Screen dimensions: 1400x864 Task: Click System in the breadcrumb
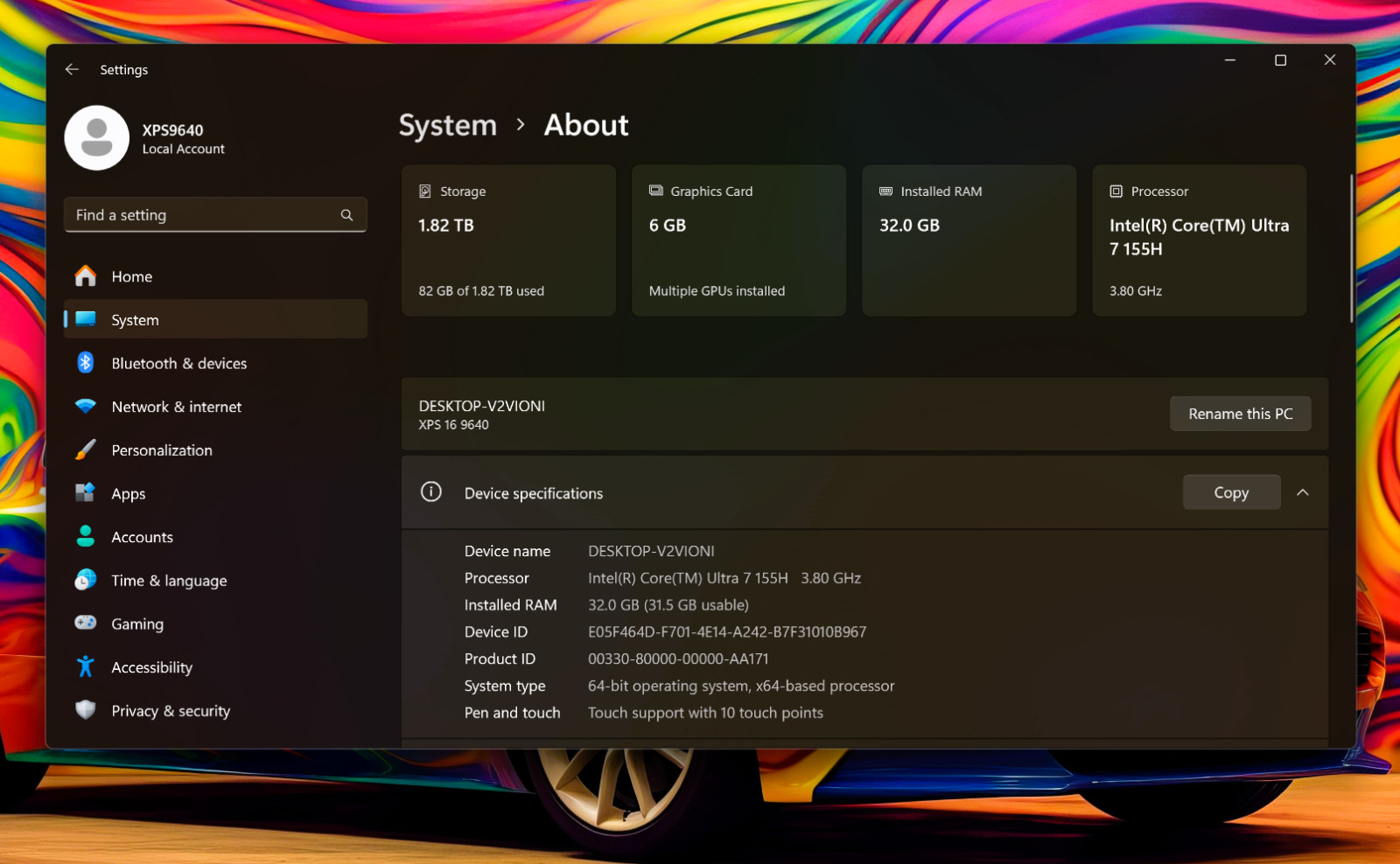tap(448, 125)
